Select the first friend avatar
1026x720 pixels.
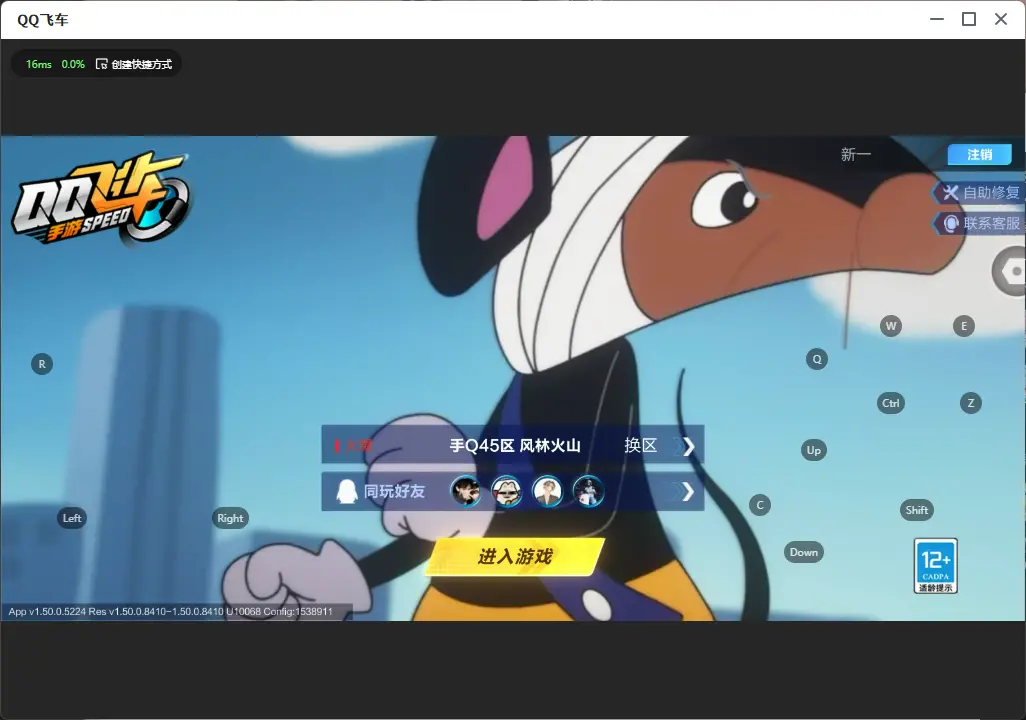(x=466, y=491)
